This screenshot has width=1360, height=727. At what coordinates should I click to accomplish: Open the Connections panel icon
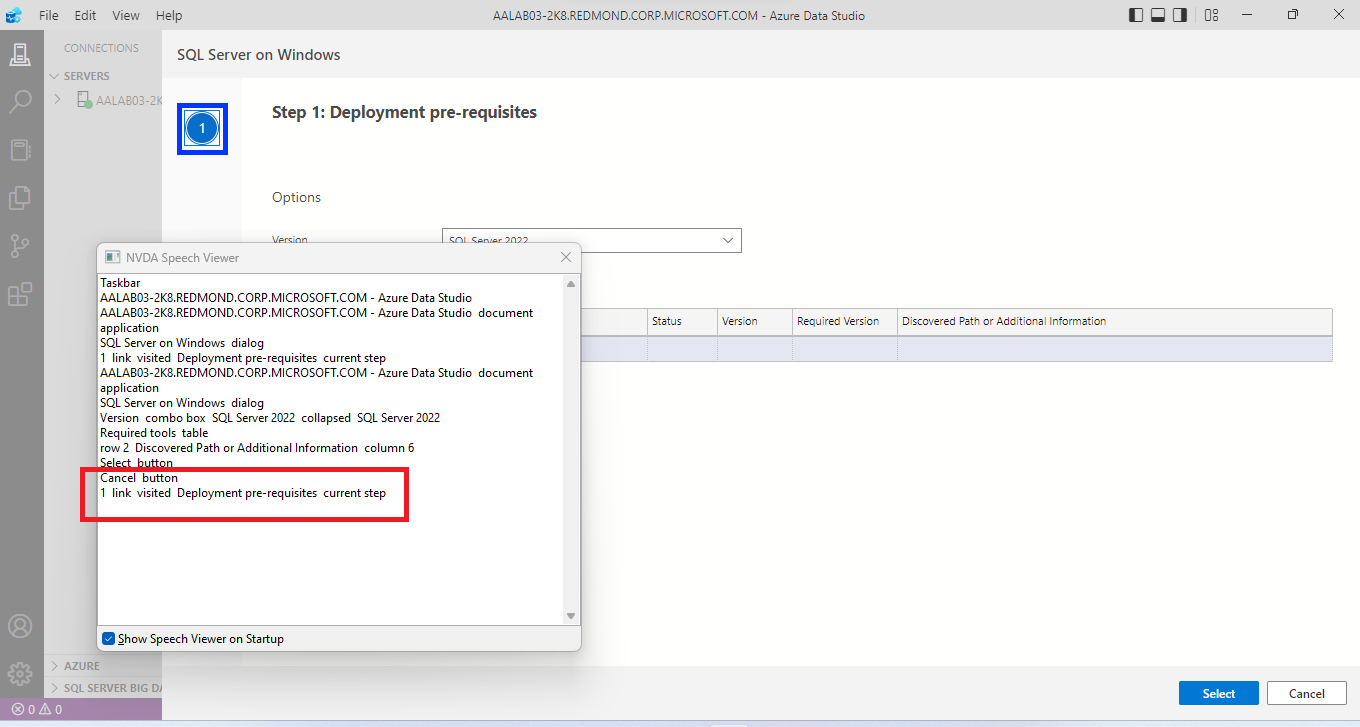coord(21,53)
